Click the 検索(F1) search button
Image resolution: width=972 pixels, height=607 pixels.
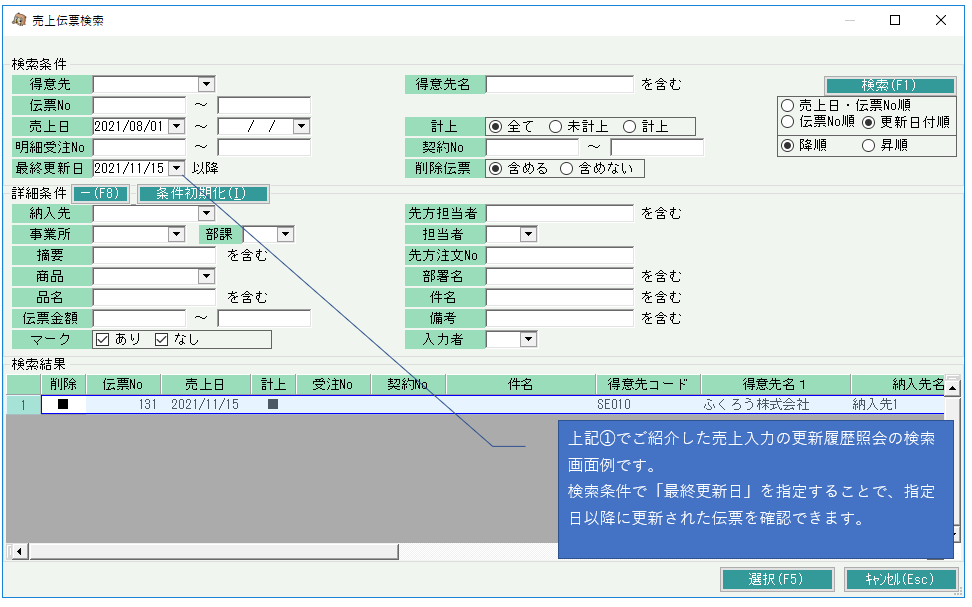[x=875, y=85]
